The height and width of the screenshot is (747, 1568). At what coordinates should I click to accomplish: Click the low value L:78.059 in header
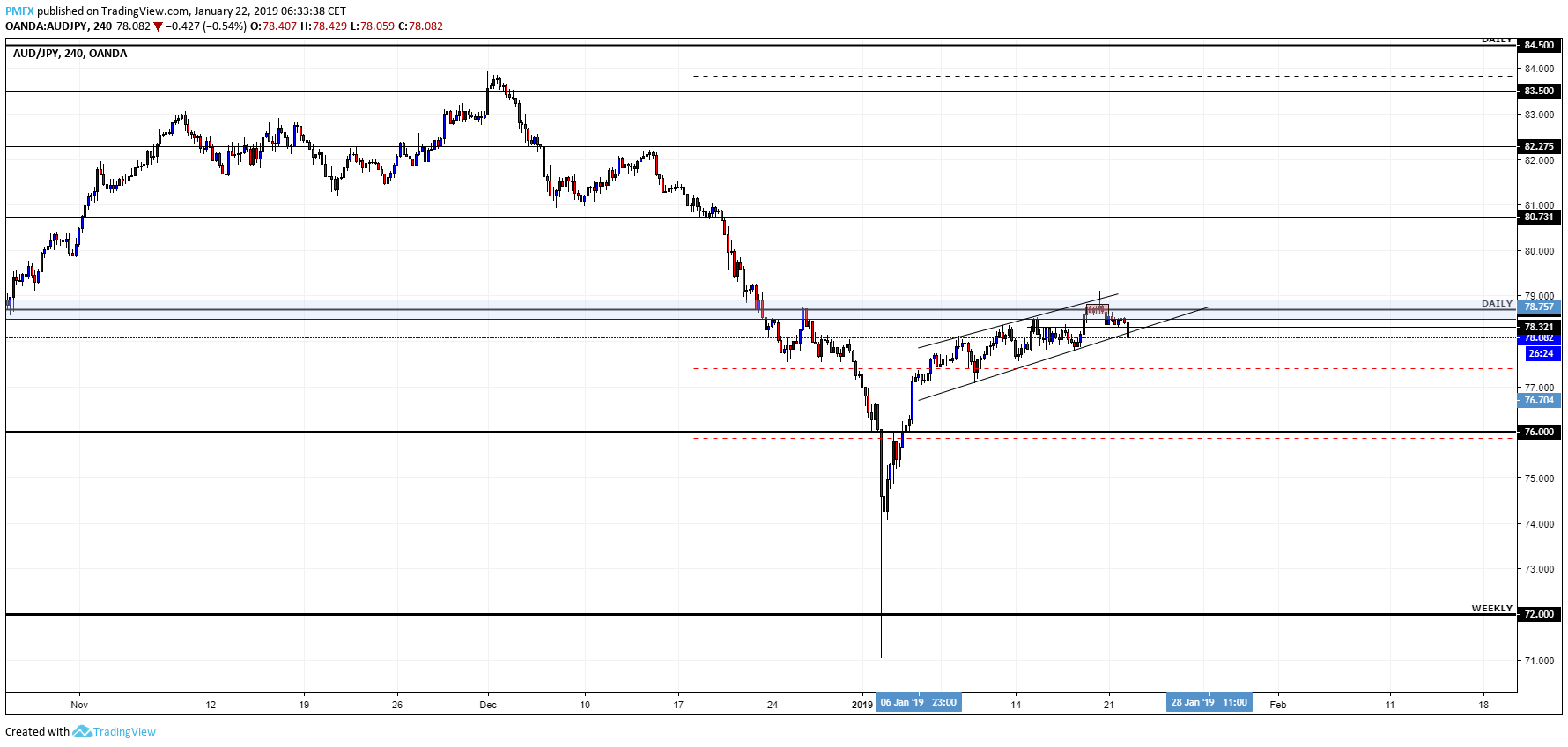(372, 26)
